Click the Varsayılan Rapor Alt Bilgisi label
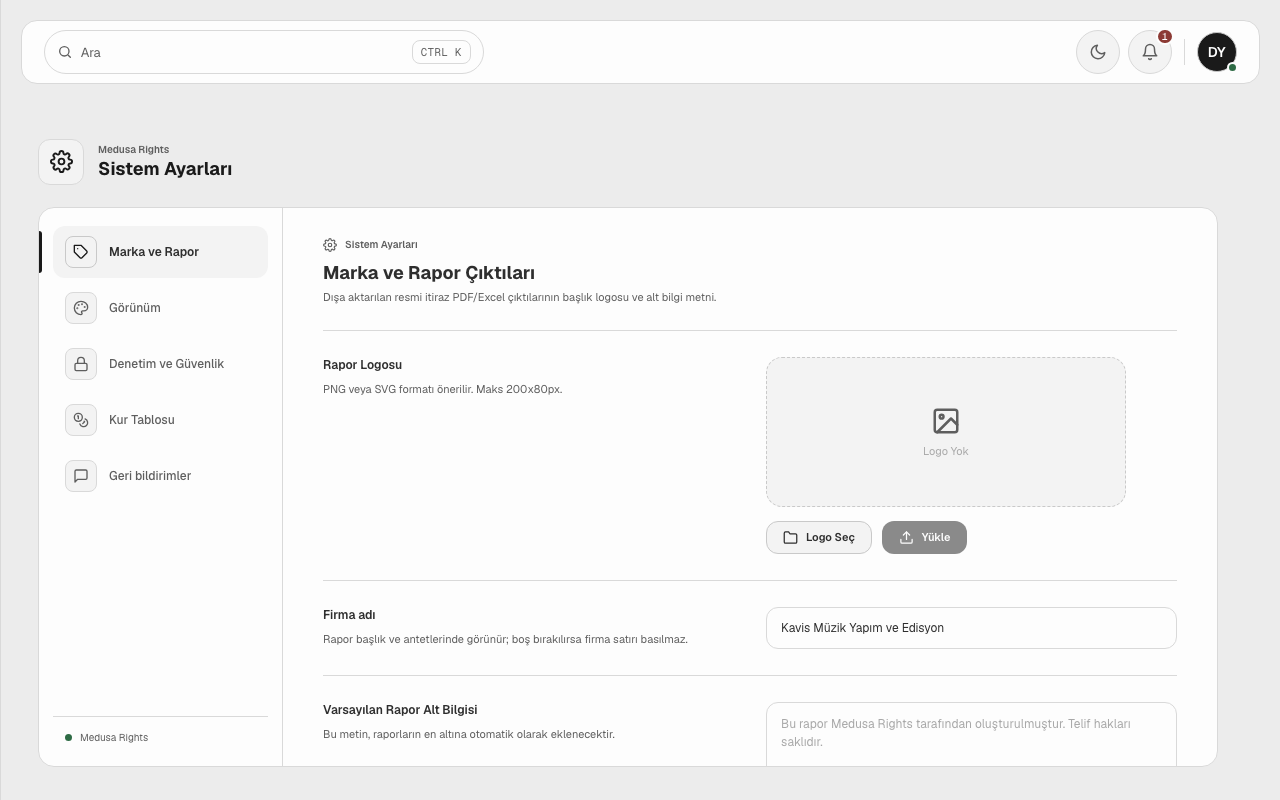The image size is (1280, 800). pyautogui.click(x=400, y=710)
